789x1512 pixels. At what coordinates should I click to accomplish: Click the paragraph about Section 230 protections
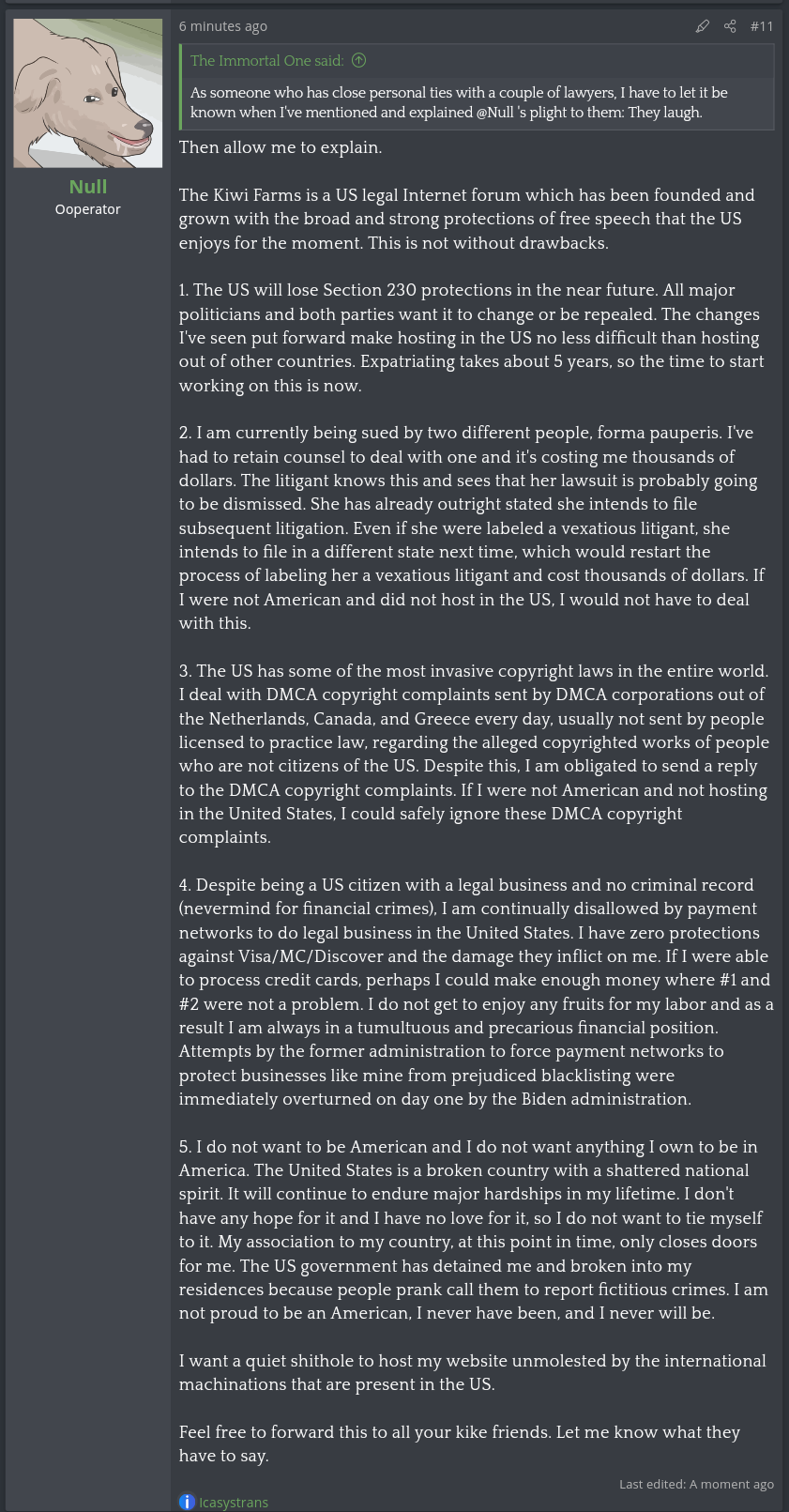point(471,338)
